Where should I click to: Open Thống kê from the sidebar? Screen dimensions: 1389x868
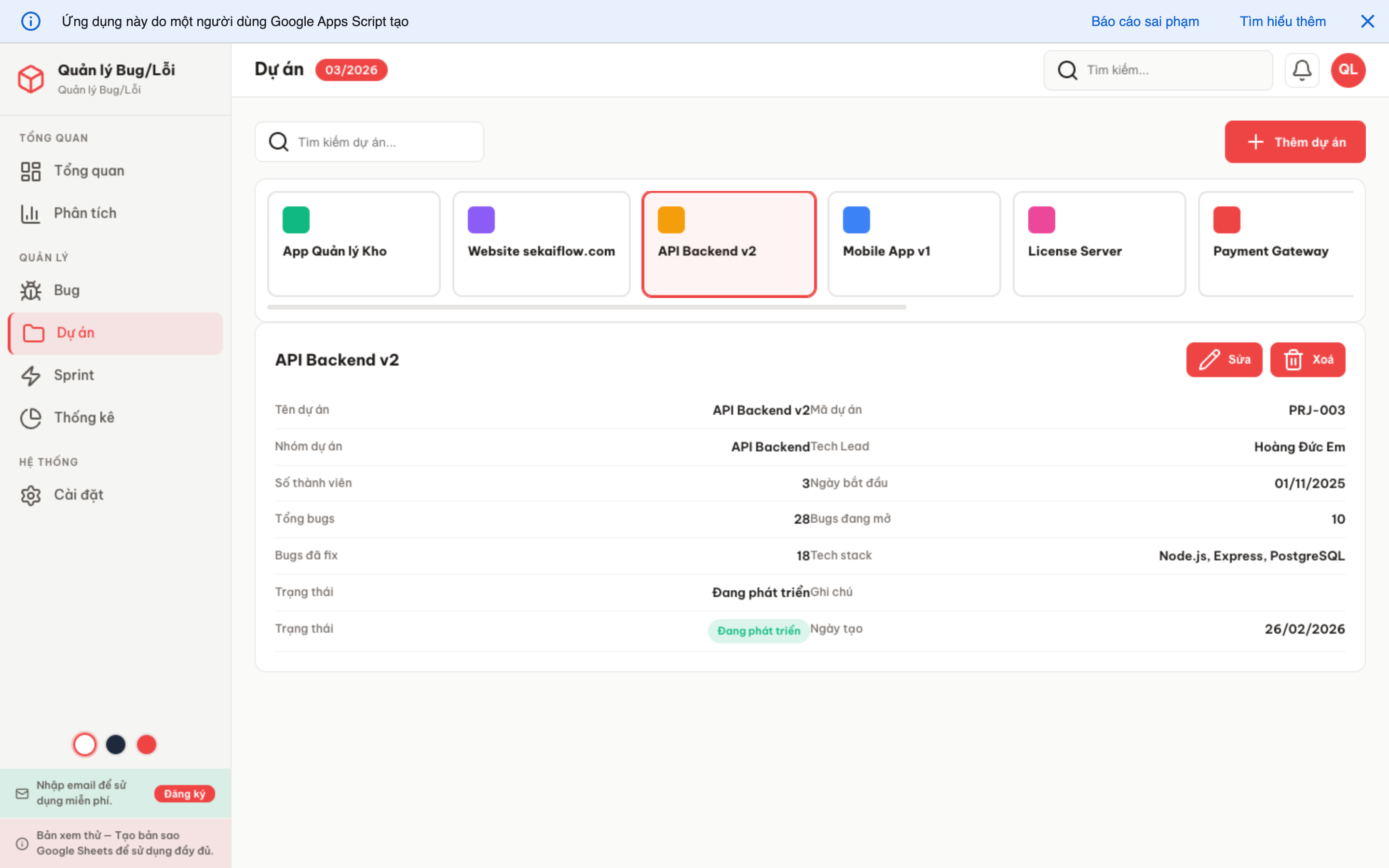point(84,417)
